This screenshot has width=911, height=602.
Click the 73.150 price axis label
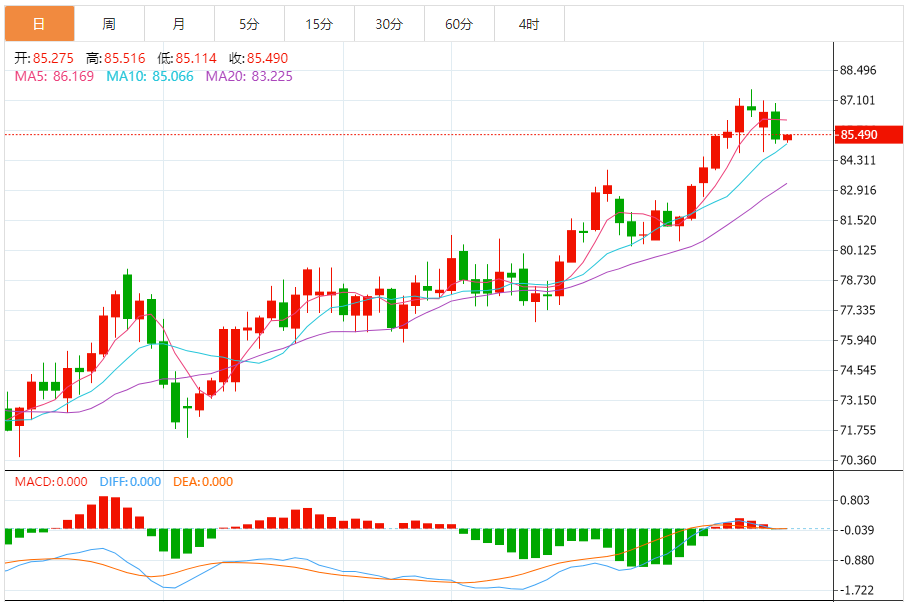(858, 400)
